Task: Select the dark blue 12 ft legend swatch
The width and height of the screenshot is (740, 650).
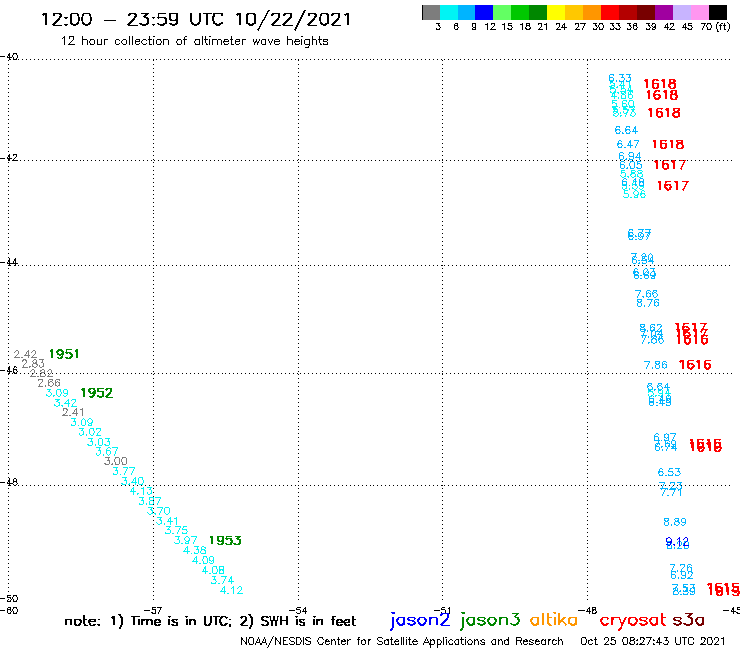Action: coord(484,12)
